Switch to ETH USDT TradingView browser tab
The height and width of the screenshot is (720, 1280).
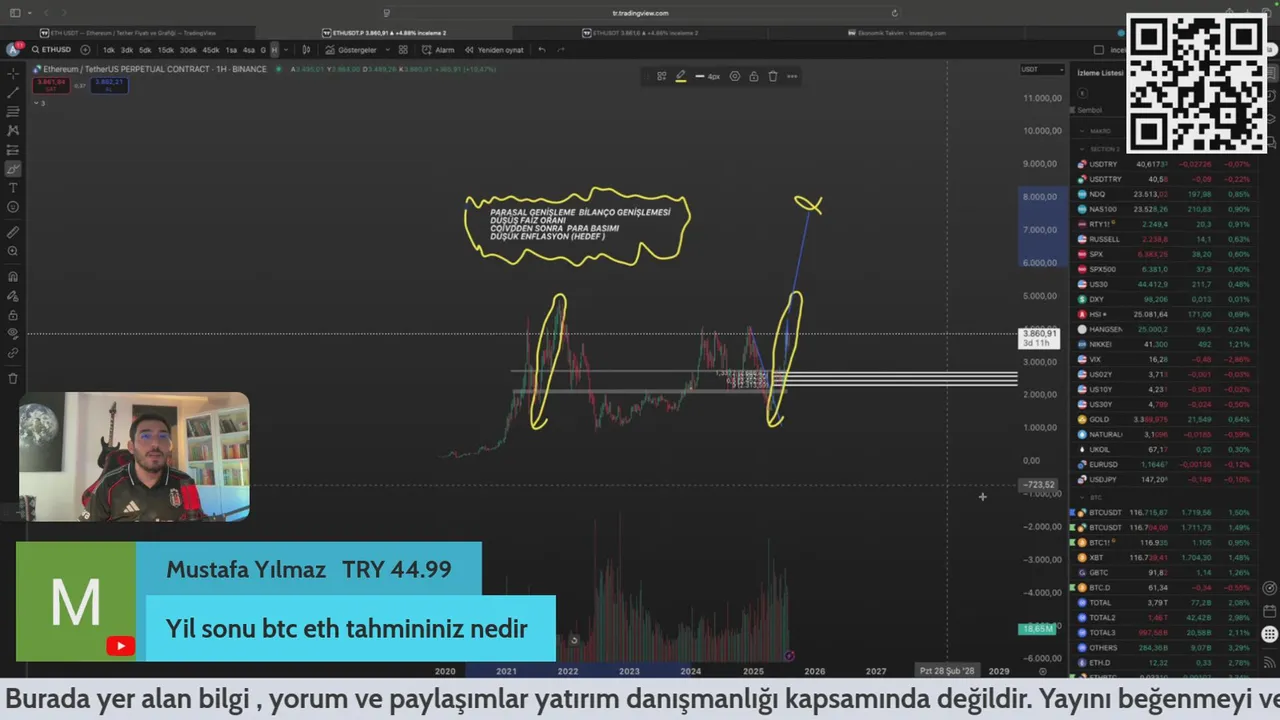coord(128,33)
